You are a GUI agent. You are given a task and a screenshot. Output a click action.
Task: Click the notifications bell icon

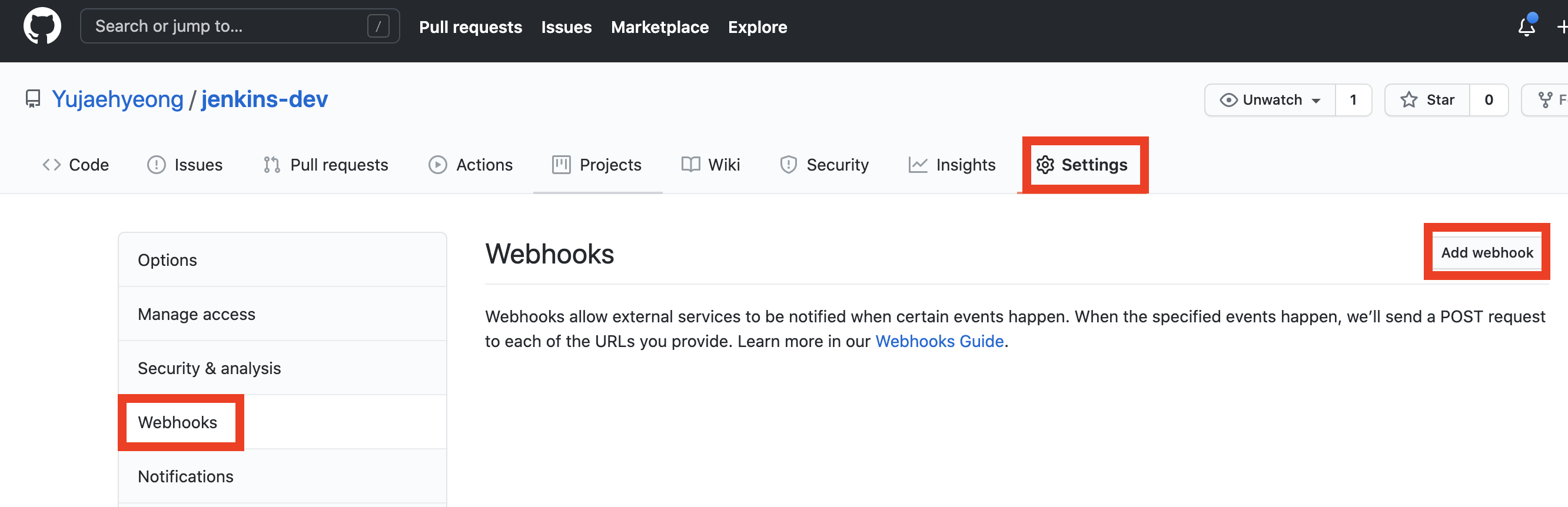click(x=1526, y=26)
